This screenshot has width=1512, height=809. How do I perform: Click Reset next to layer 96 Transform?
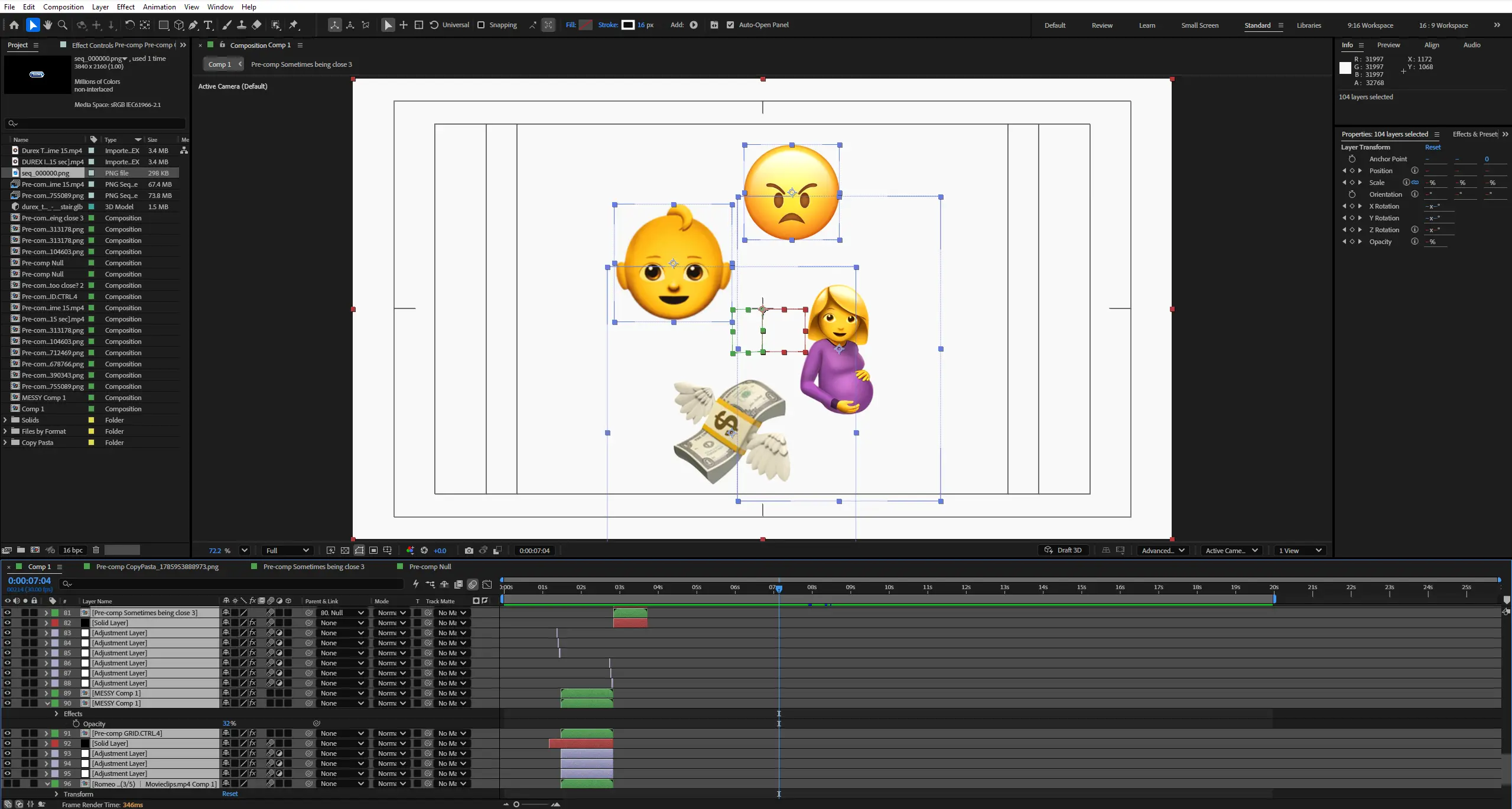[x=230, y=794]
